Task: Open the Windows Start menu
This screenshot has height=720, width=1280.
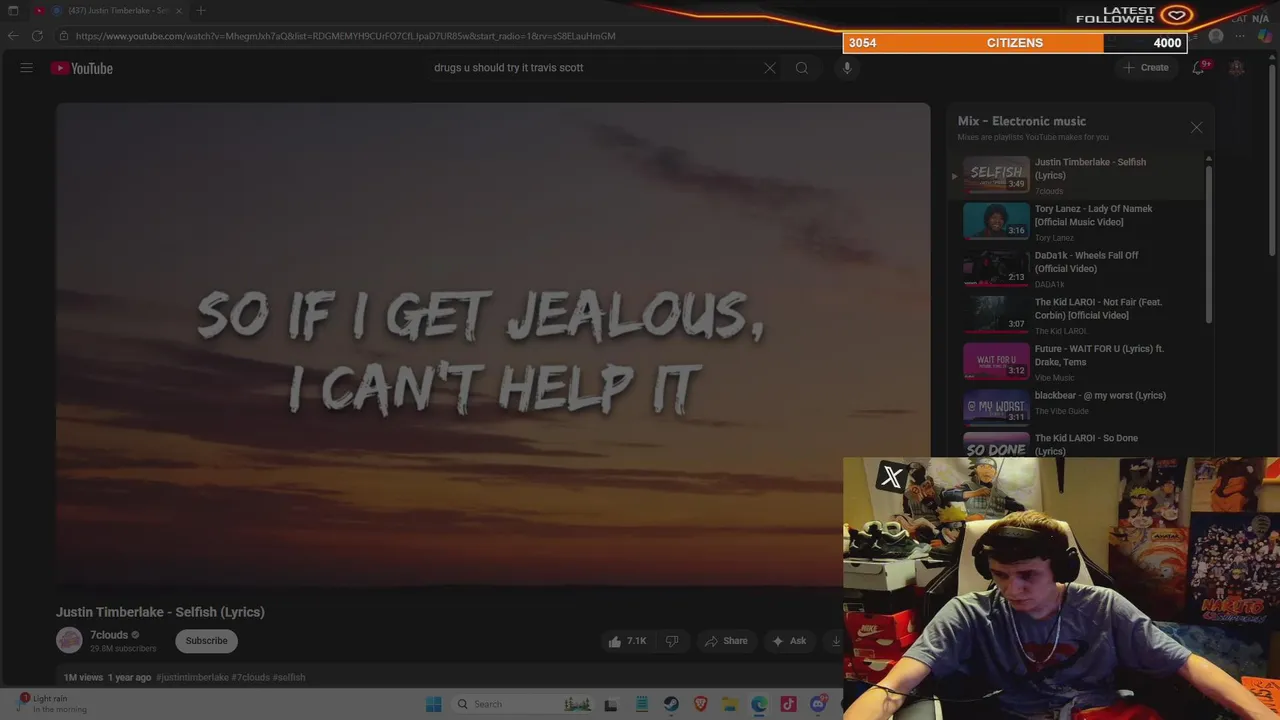Action: [433, 704]
